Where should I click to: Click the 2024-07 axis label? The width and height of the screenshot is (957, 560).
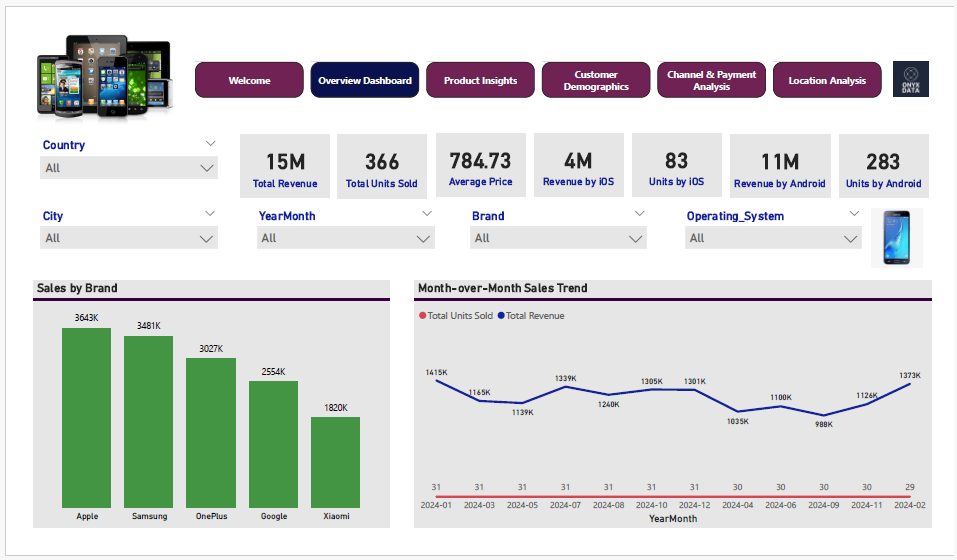click(x=565, y=505)
